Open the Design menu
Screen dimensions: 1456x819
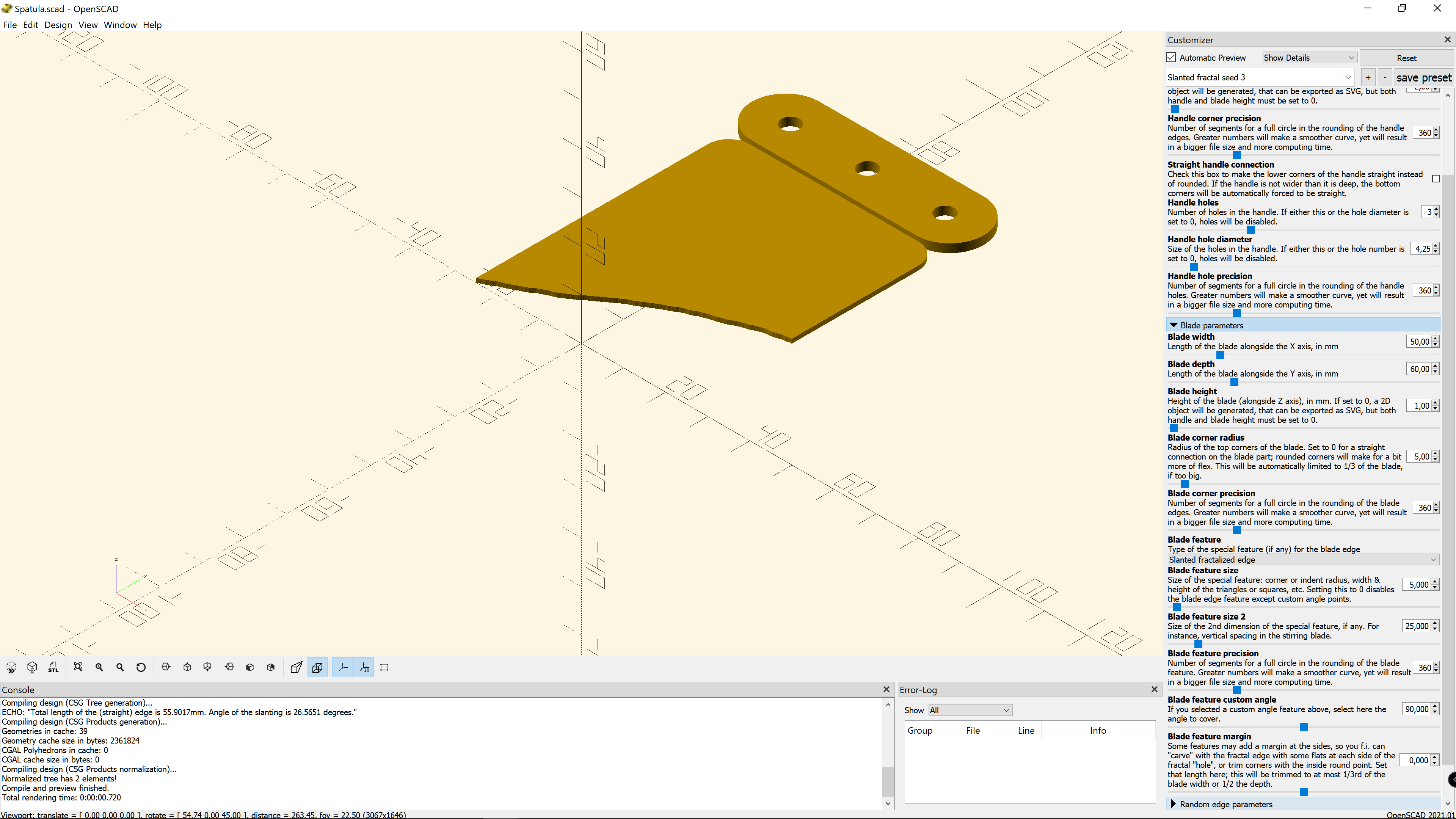[58, 25]
